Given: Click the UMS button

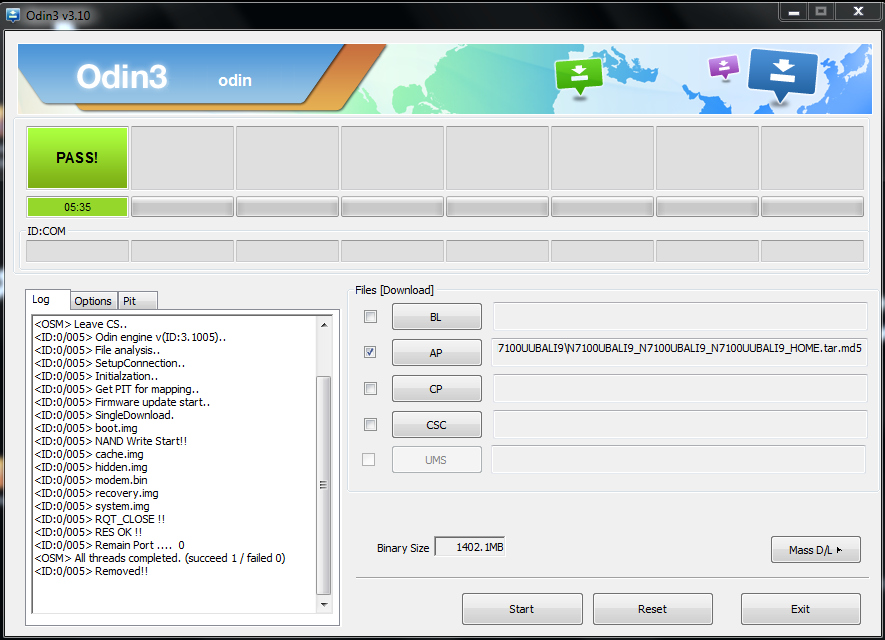Looking at the screenshot, I should coord(436,460).
